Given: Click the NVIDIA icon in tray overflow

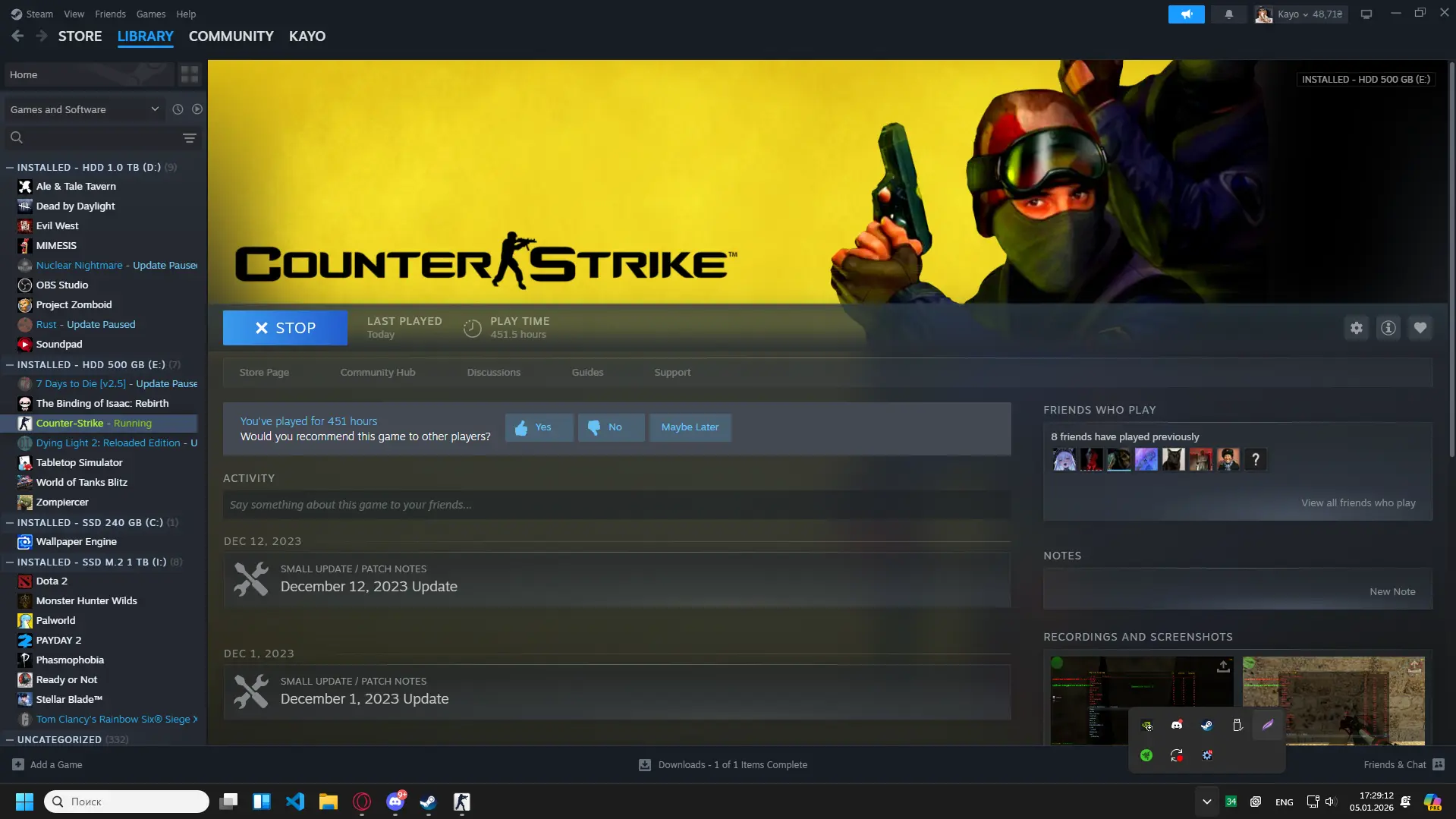Looking at the screenshot, I should [x=1146, y=725].
